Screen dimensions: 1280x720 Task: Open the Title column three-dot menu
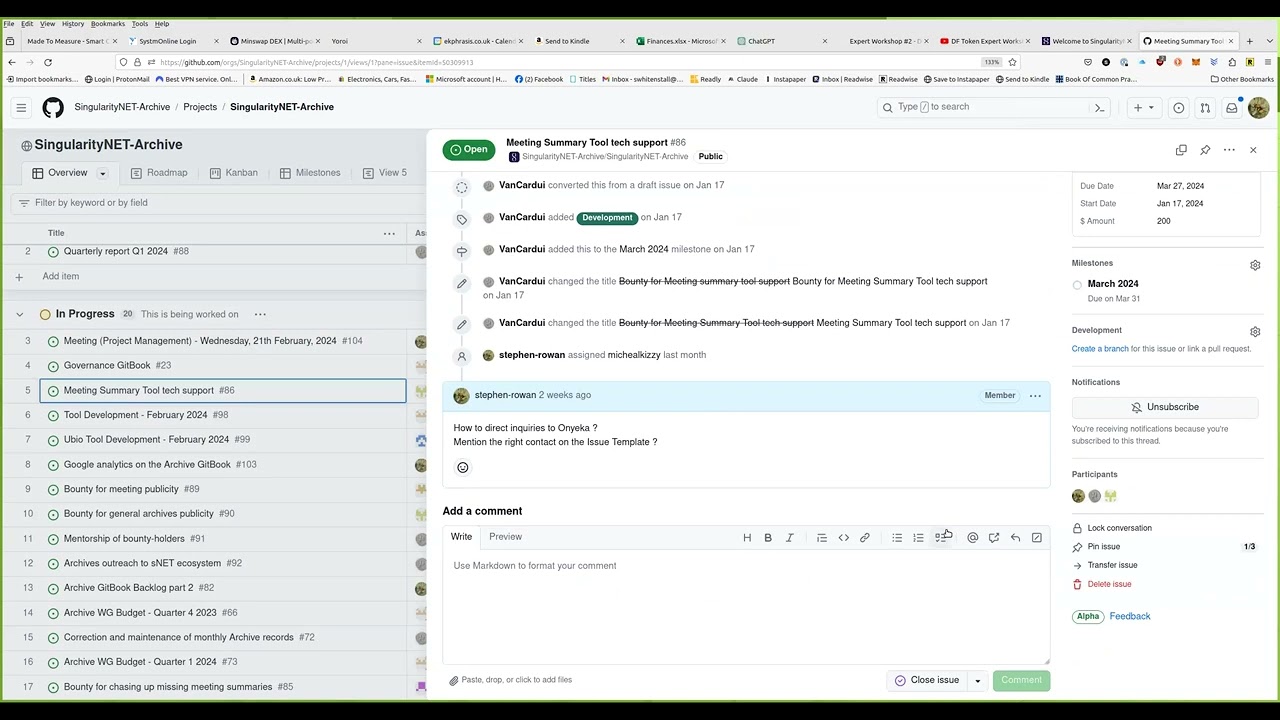[389, 233]
